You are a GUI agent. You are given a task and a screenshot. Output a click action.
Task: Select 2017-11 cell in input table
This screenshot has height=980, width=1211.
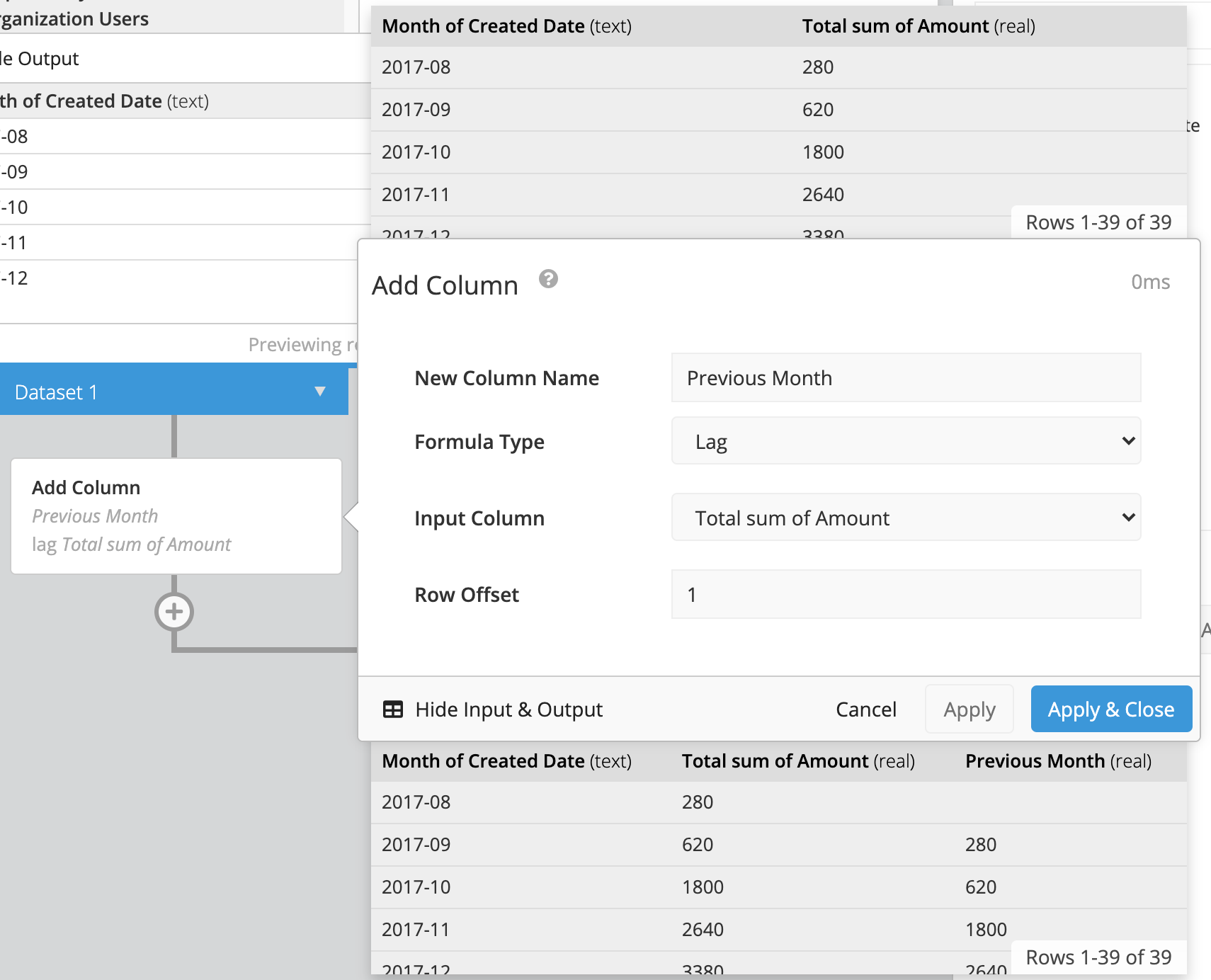(416, 195)
